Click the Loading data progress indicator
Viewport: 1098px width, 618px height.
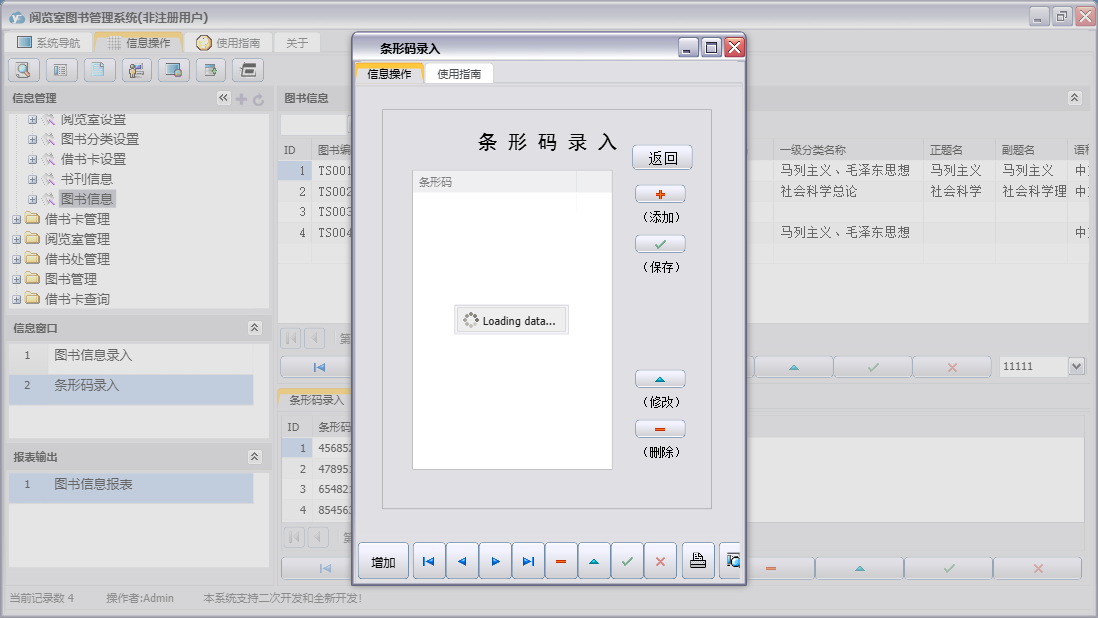(x=511, y=319)
